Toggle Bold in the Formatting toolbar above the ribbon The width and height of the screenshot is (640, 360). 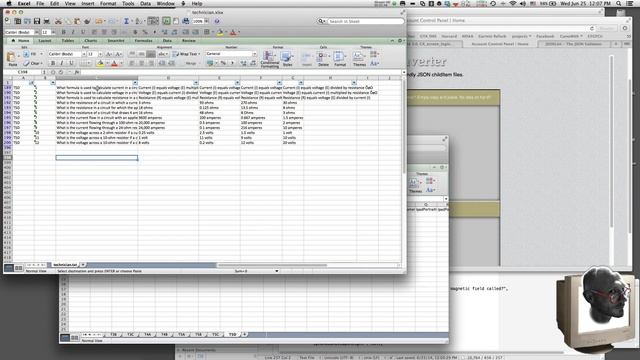click(x=63, y=32)
